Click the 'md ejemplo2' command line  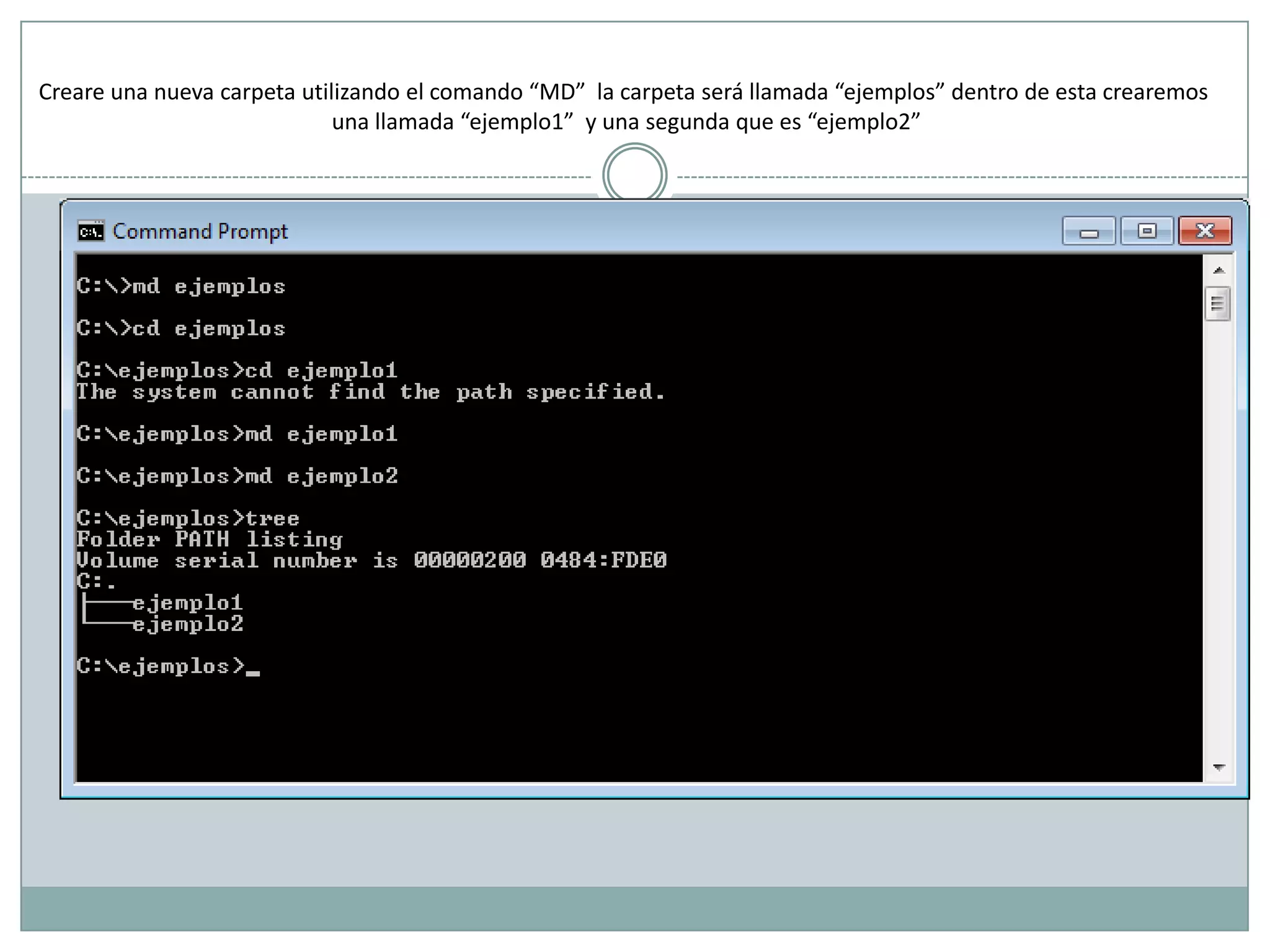tap(237, 477)
